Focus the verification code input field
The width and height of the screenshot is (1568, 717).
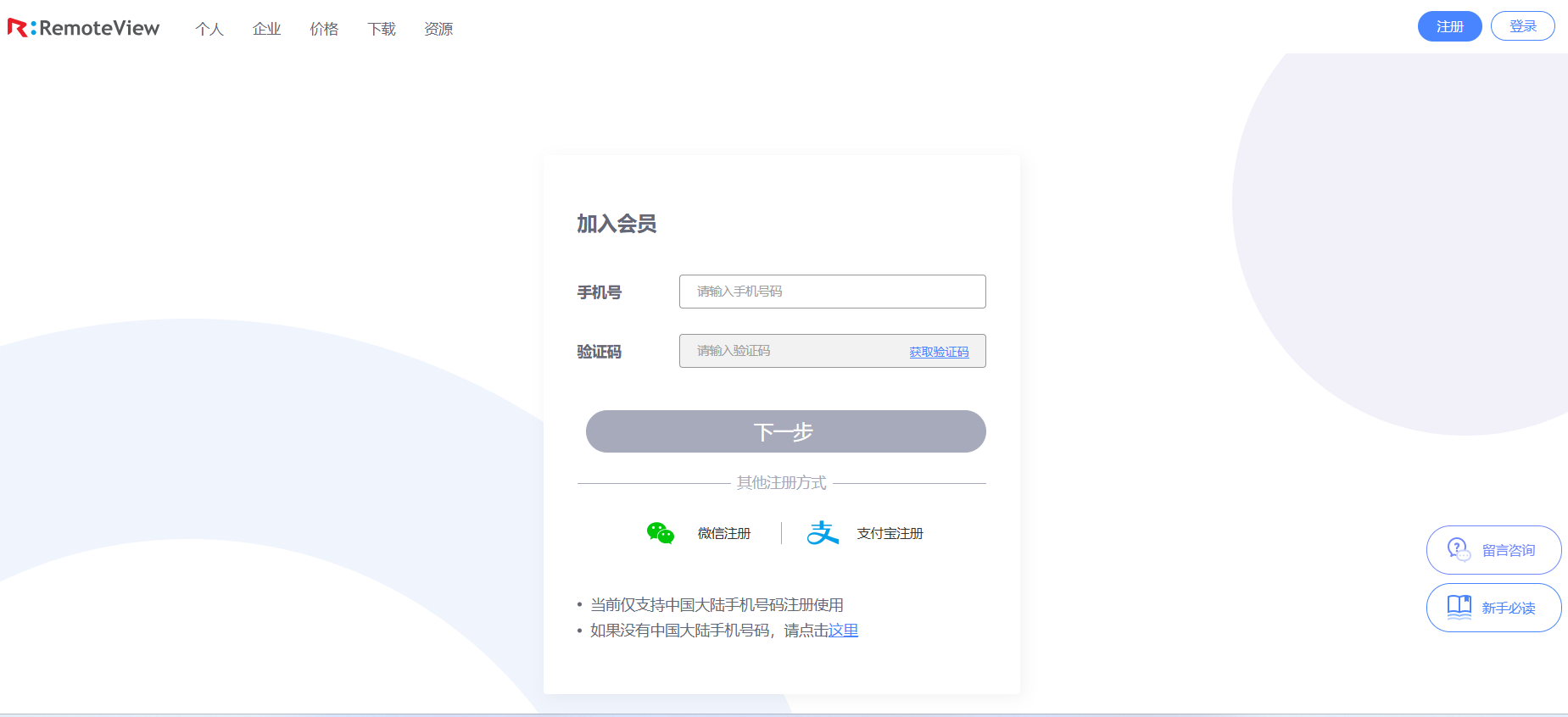832,351
